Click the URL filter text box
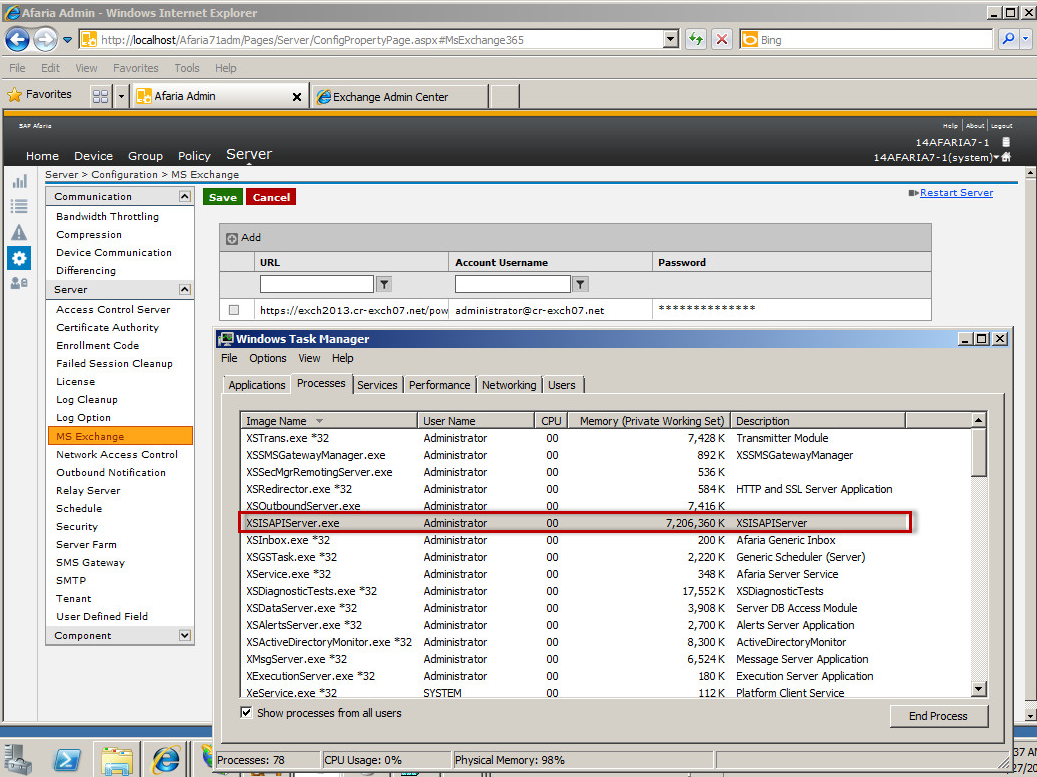1037x777 pixels. 317,284
